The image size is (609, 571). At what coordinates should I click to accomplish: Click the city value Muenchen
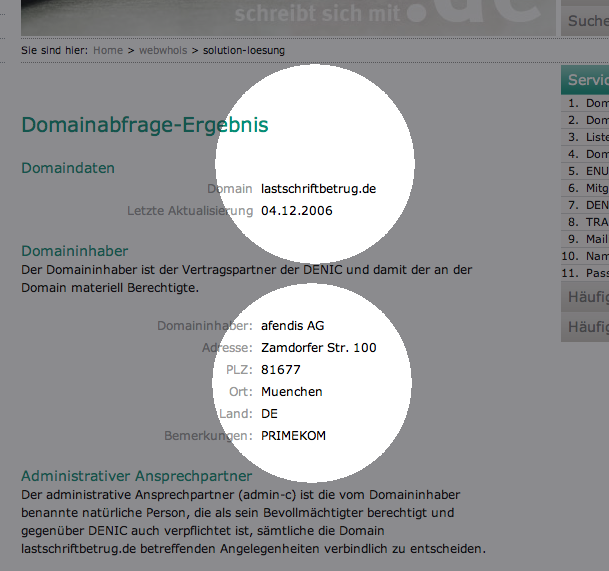(x=292, y=392)
